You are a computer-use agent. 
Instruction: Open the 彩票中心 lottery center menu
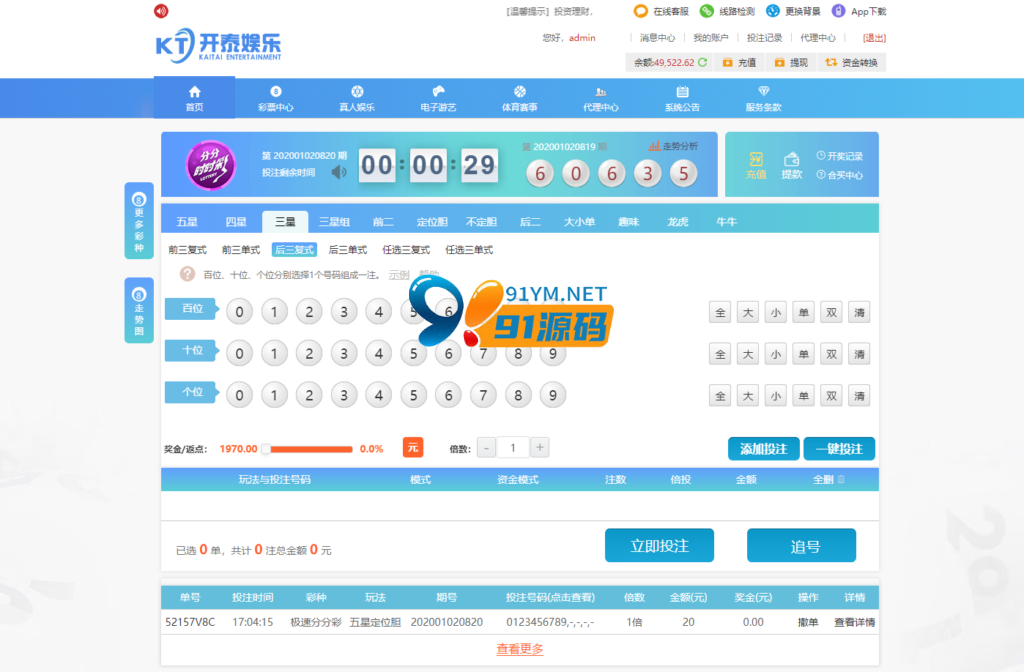276,98
